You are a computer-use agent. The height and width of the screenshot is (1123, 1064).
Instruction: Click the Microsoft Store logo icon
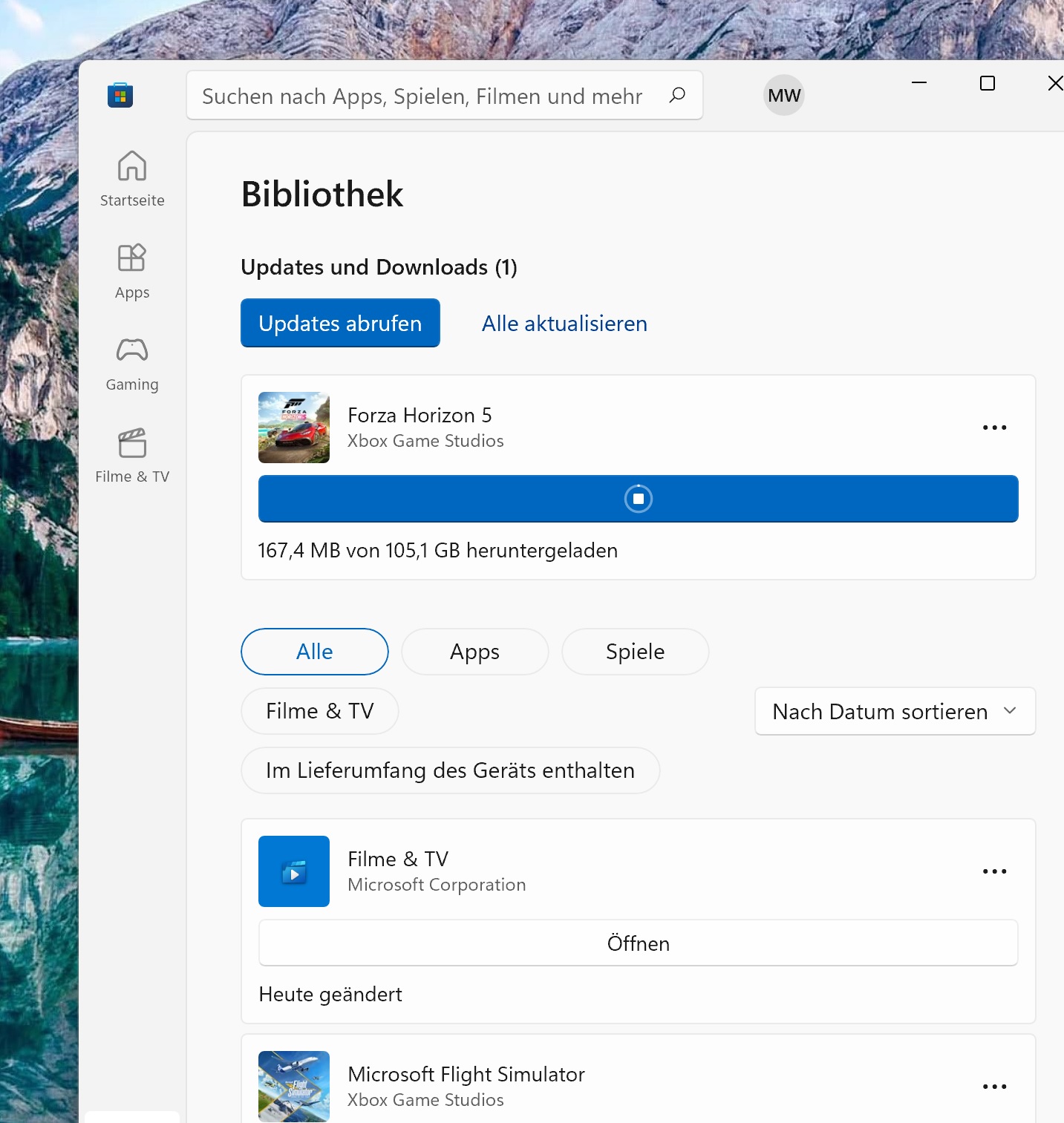(120, 95)
